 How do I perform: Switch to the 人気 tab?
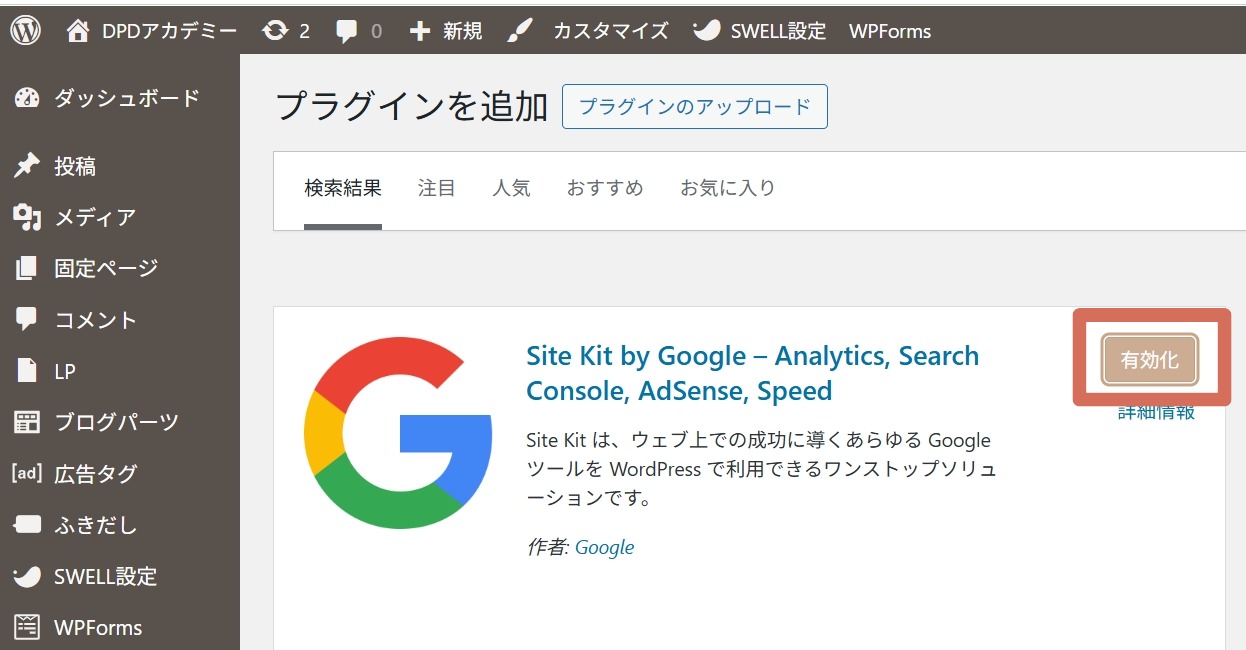pyautogui.click(x=511, y=188)
